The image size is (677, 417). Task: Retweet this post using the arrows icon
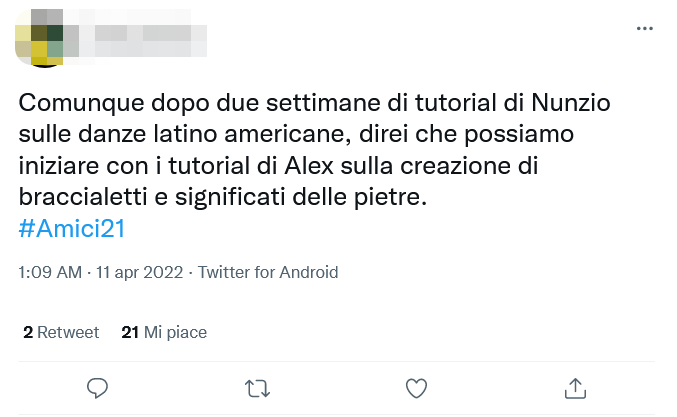(257, 387)
